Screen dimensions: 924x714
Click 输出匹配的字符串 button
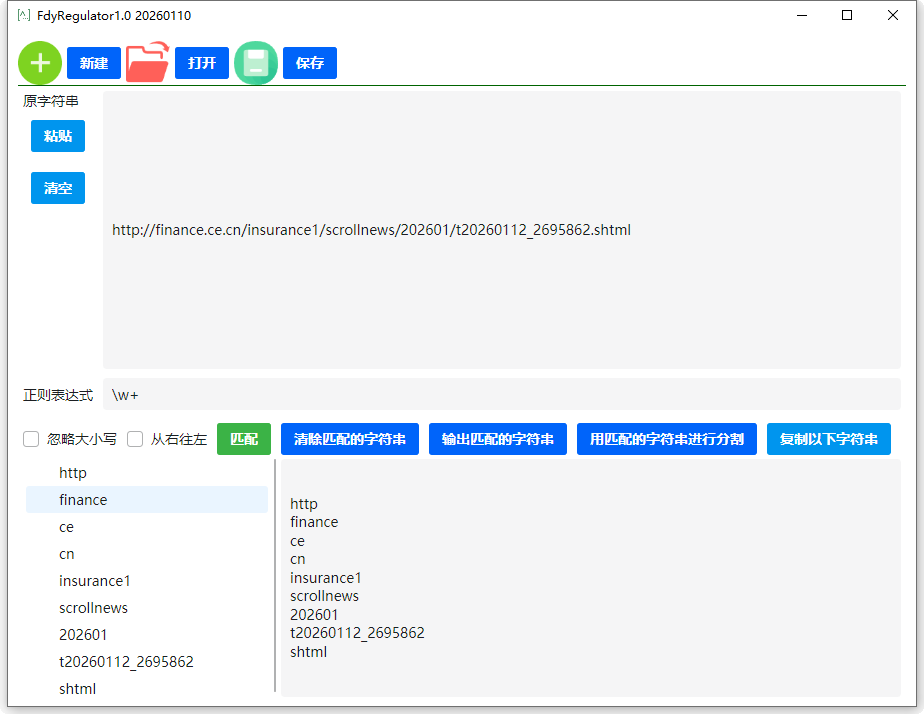click(x=498, y=439)
